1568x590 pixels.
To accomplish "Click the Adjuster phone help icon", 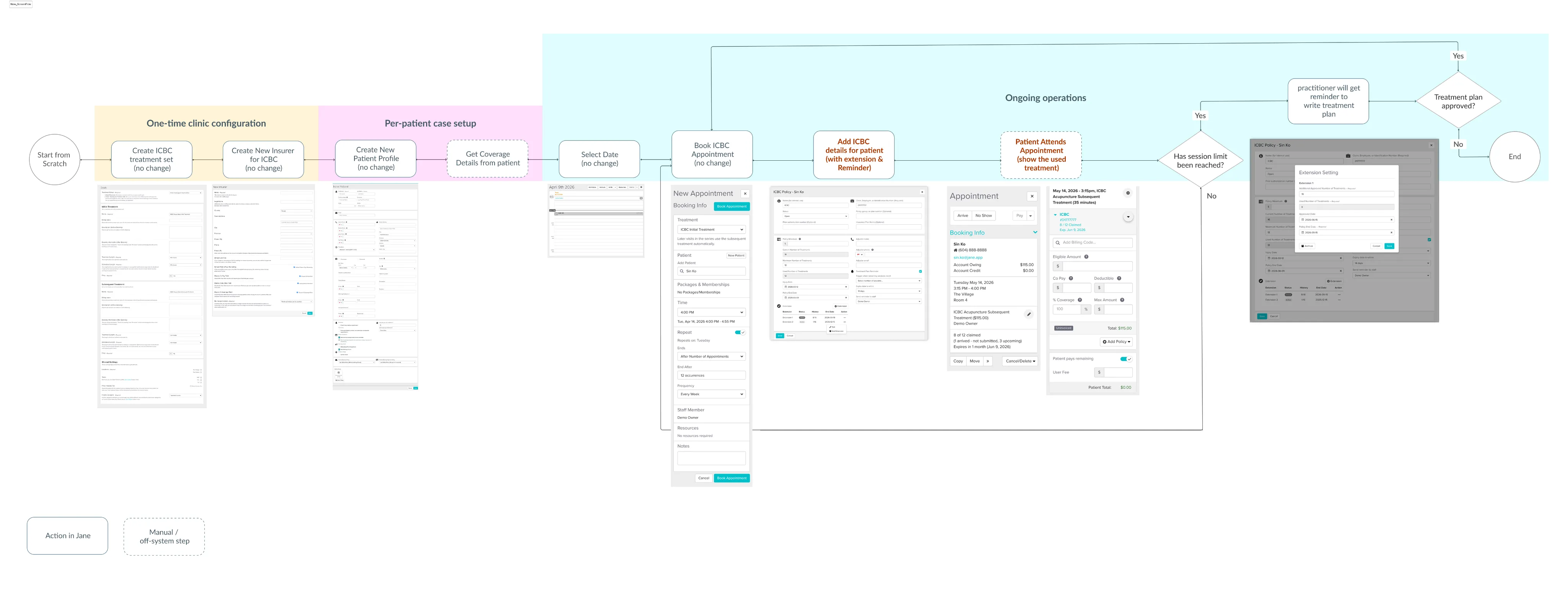I will click(873, 250).
